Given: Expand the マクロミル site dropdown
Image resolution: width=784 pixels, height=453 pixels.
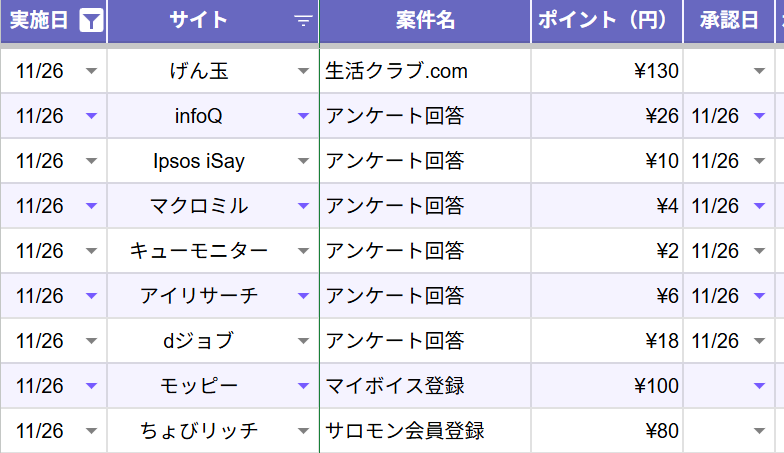Looking at the screenshot, I should point(304,206).
